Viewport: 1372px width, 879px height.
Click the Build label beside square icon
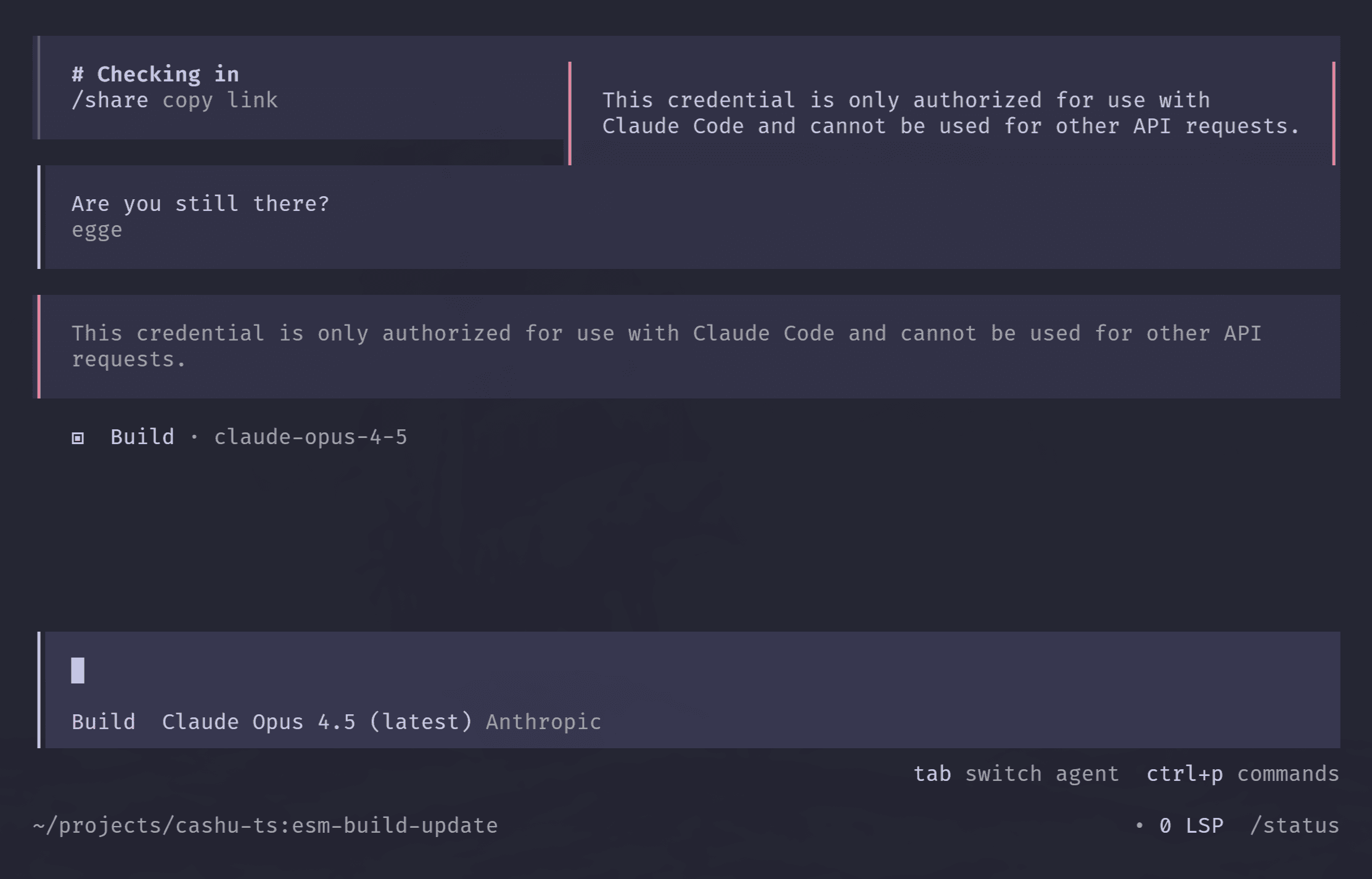[142, 437]
